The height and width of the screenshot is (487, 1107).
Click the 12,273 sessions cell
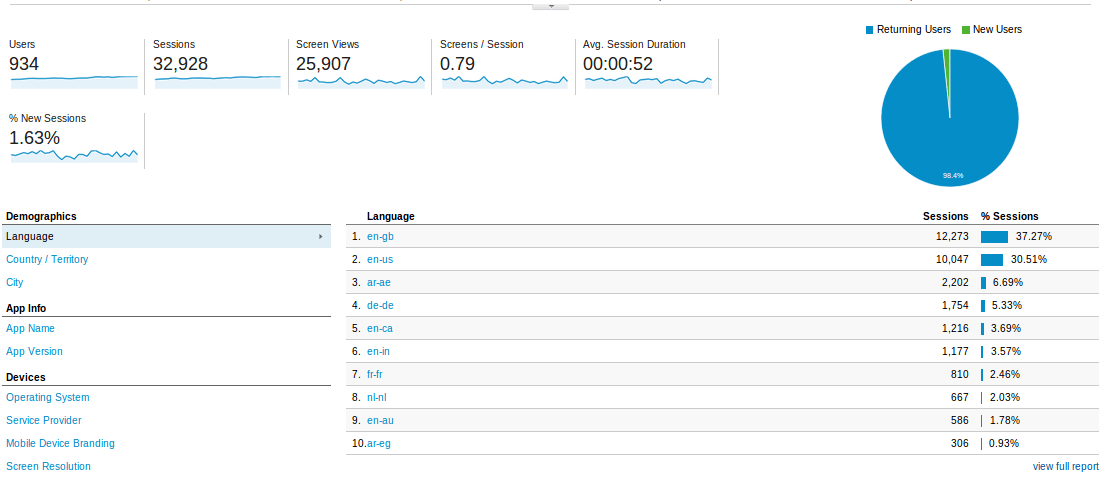click(952, 236)
